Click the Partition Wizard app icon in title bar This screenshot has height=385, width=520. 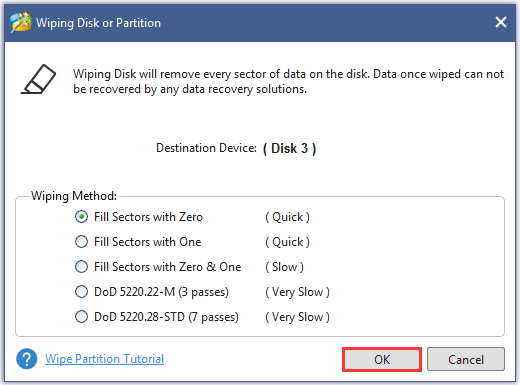(21, 22)
